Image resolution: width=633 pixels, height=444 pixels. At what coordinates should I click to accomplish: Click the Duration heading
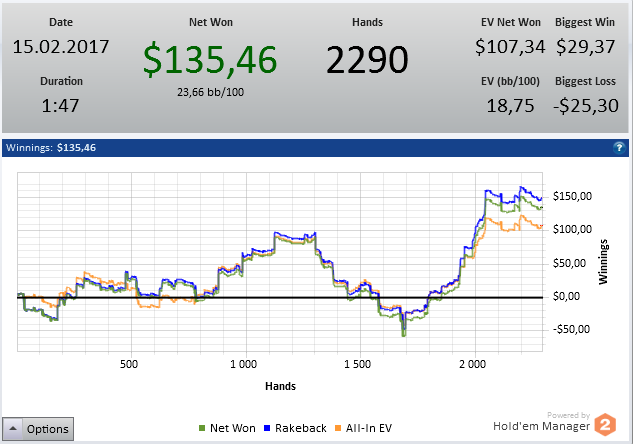61,81
